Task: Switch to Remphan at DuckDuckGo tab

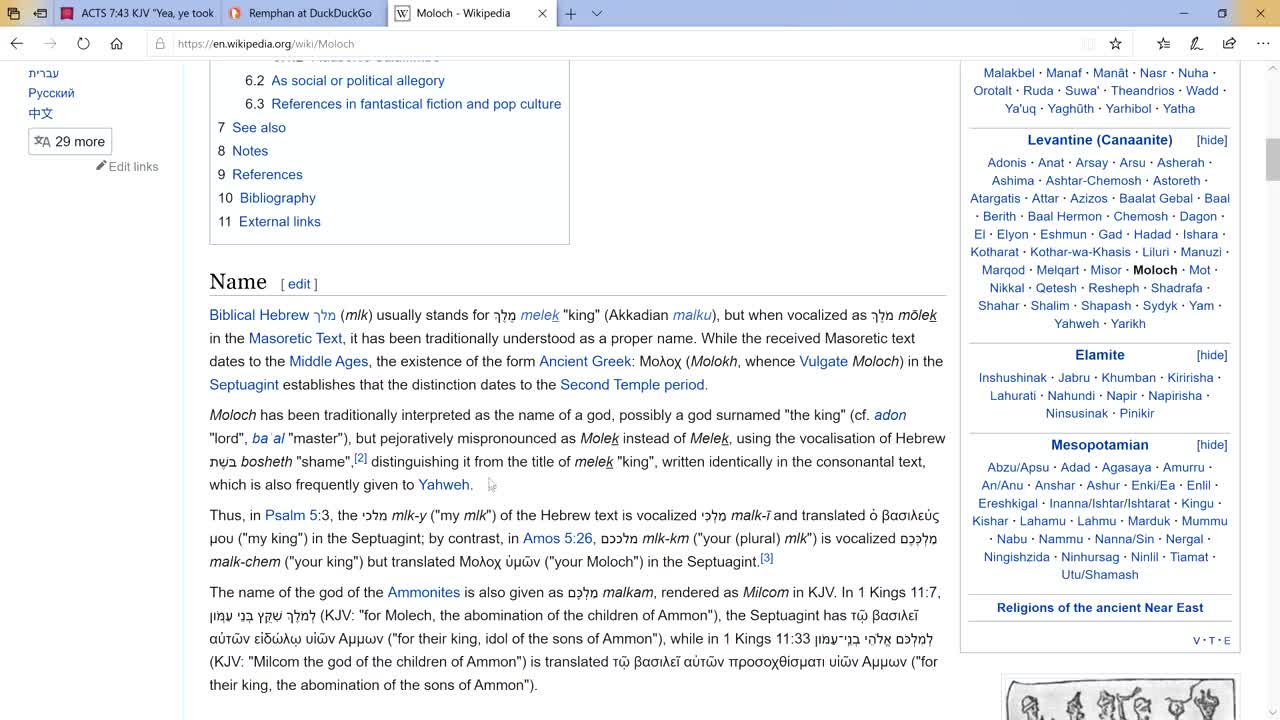Action: click(x=302, y=14)
